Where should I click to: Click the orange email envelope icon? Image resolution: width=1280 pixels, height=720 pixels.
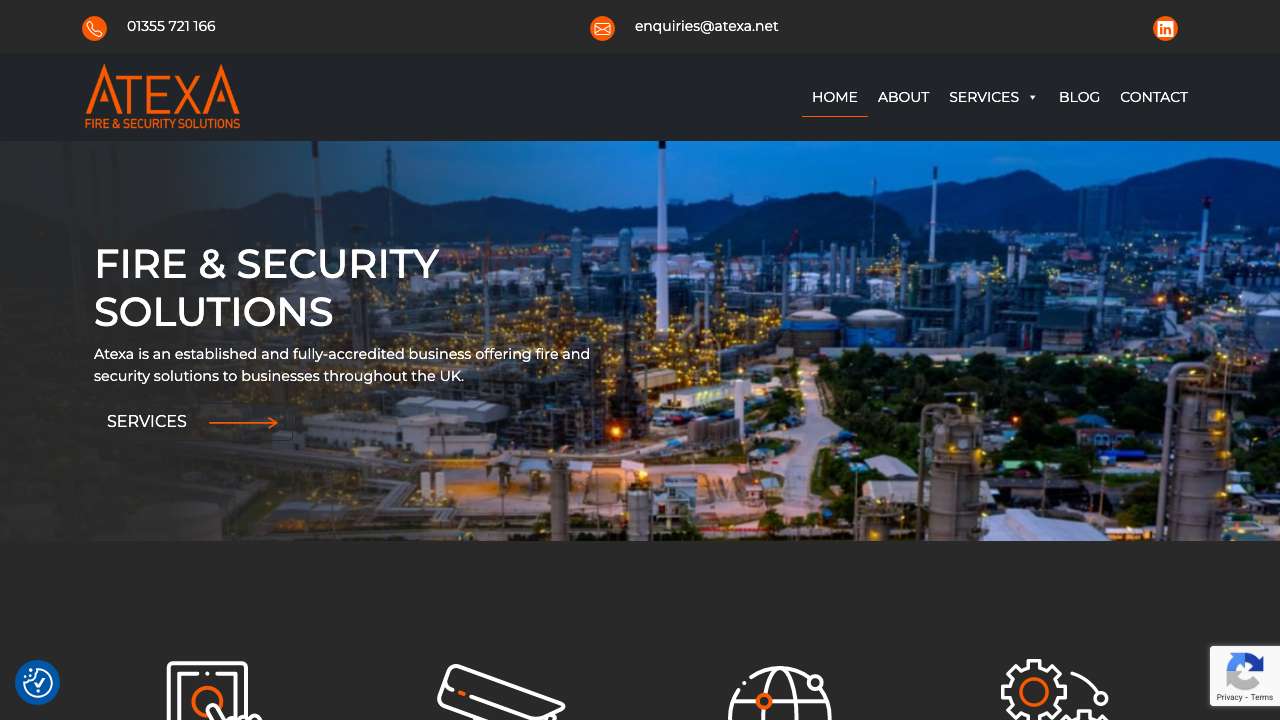[602, 29]
